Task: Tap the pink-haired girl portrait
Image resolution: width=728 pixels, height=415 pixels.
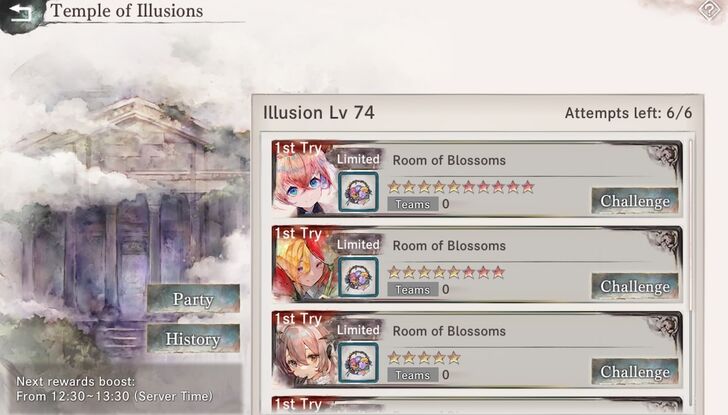Action: click(304, 183)
